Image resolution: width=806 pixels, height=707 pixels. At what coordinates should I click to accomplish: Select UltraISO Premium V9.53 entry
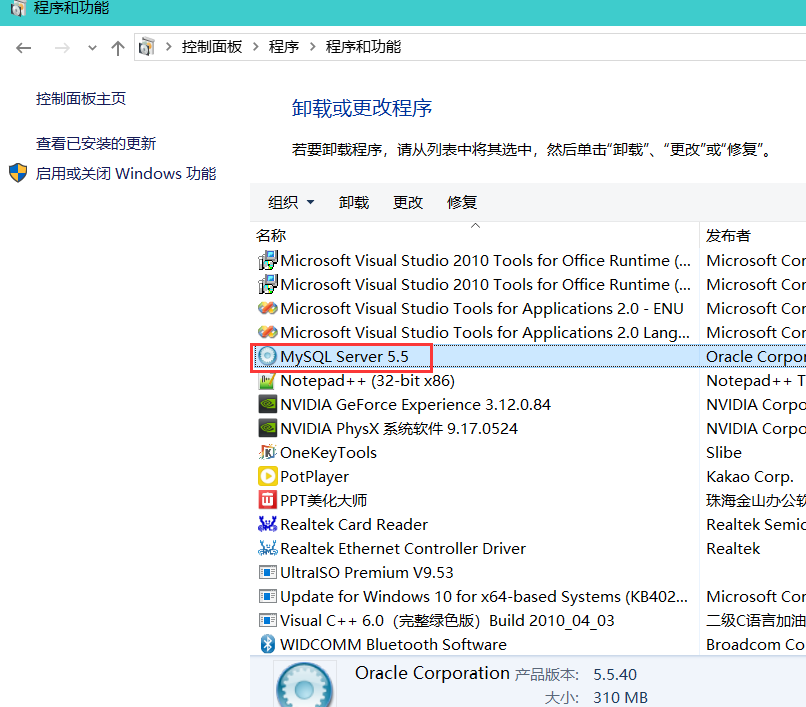pos(367,572)
